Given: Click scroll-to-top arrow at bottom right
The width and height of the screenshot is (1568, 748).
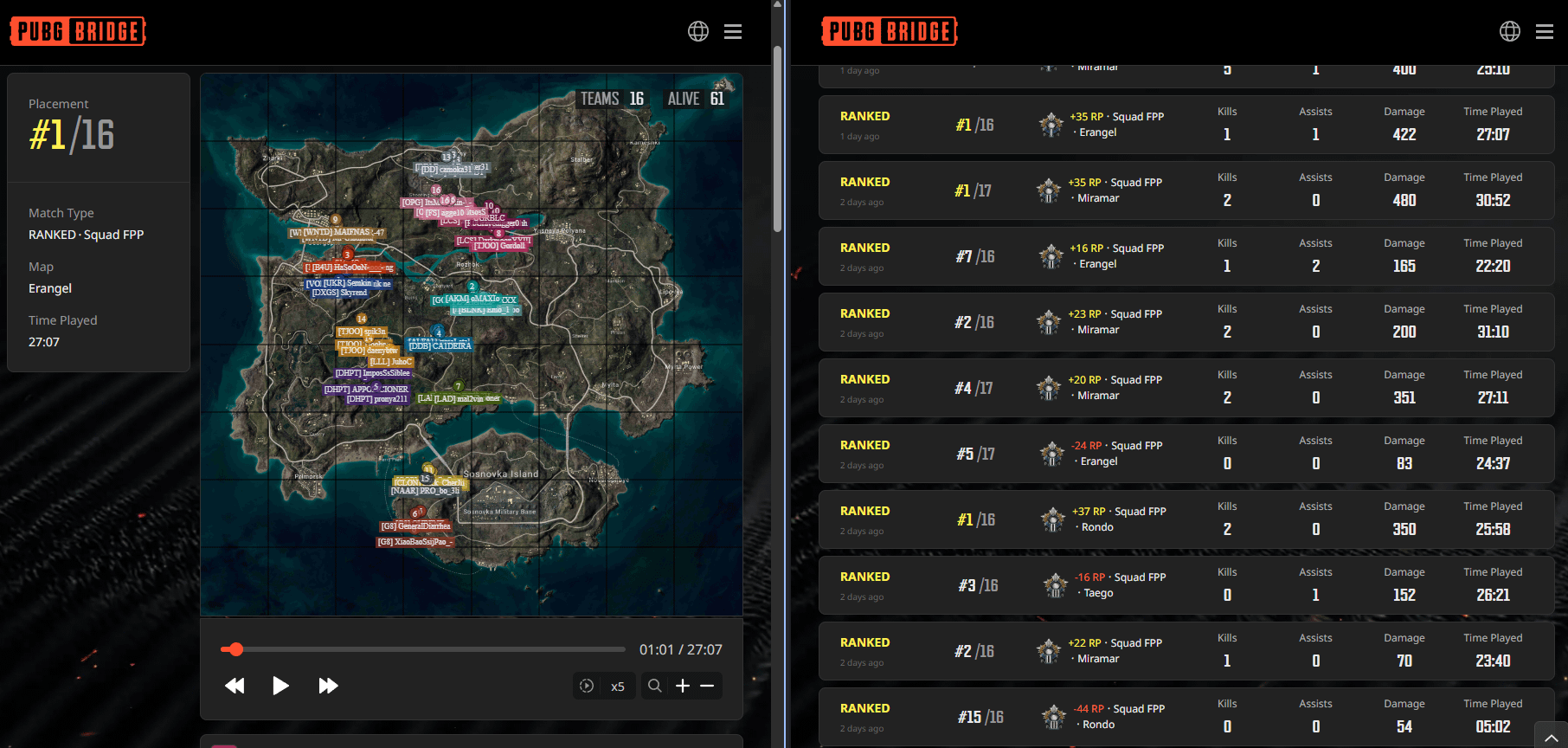Looking at the screenshot, I should click(x=1550, y=737).
